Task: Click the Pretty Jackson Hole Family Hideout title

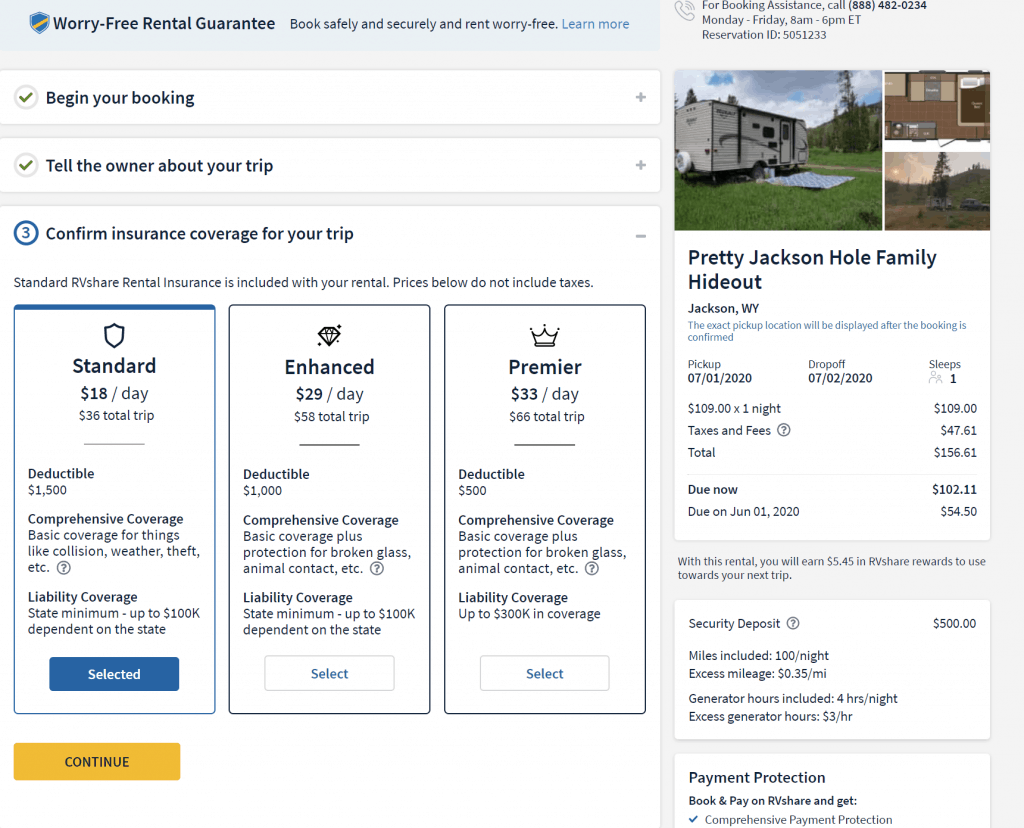Action: (x=812, y=269)
